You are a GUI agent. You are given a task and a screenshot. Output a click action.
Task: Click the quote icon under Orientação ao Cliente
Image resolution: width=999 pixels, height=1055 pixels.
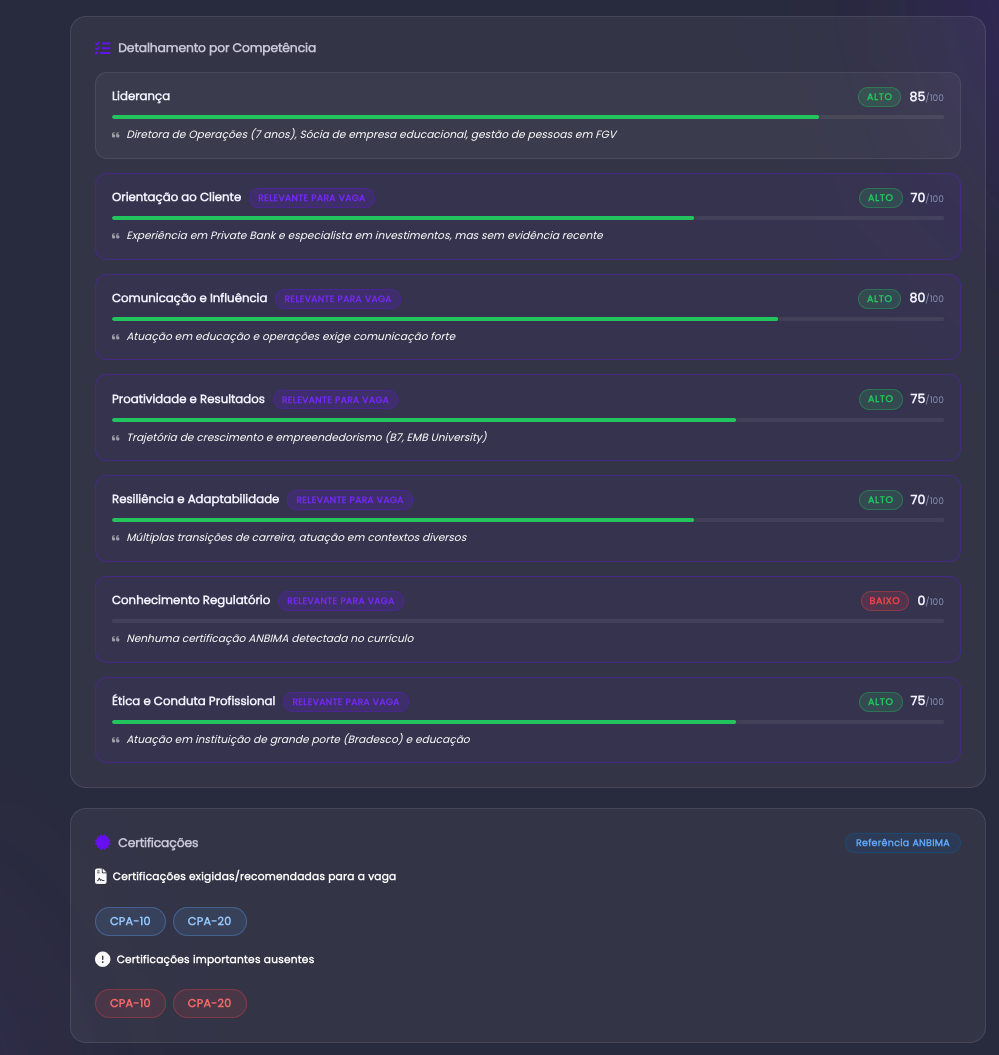pyautogui.click(x=116, y=235)
